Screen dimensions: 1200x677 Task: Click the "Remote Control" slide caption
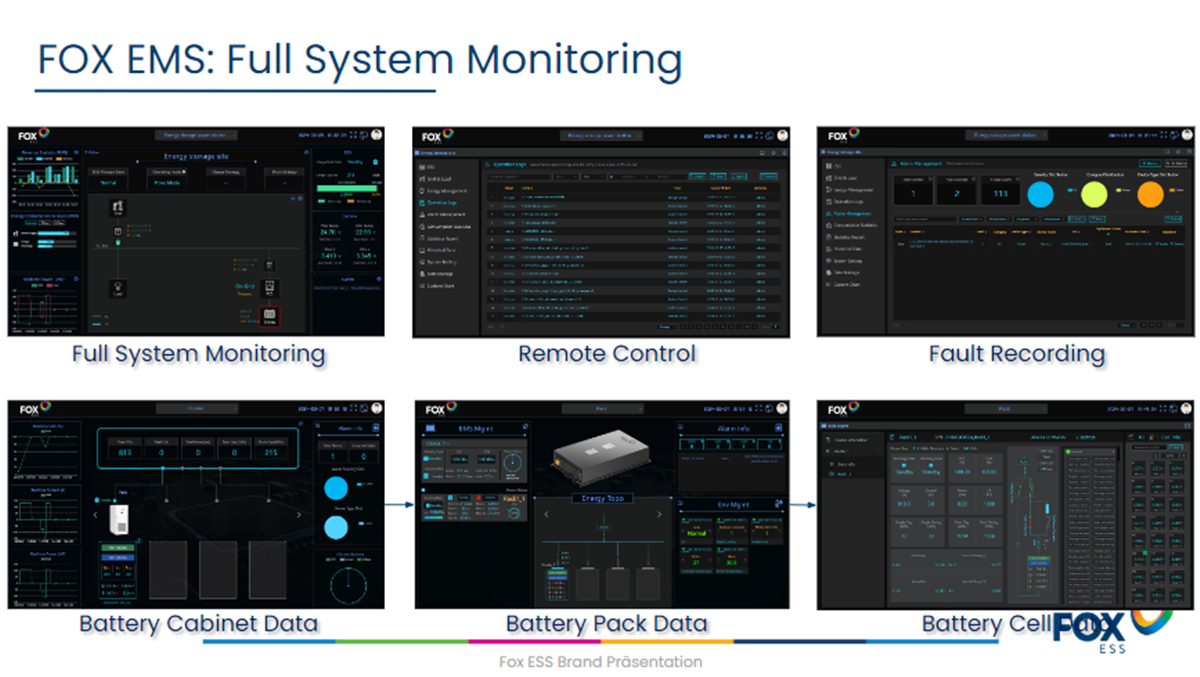click(607, 353)
